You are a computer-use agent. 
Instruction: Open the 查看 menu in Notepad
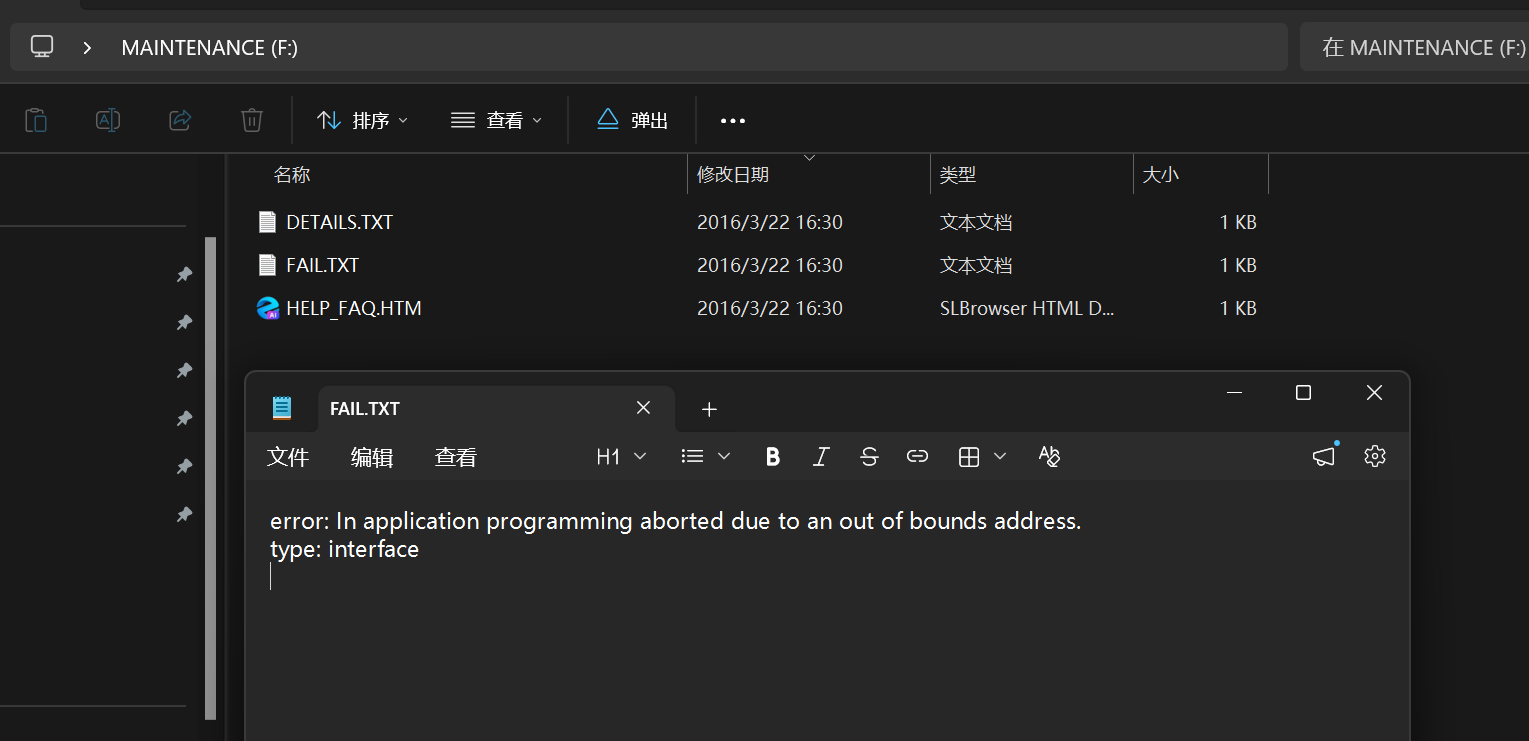456,457
